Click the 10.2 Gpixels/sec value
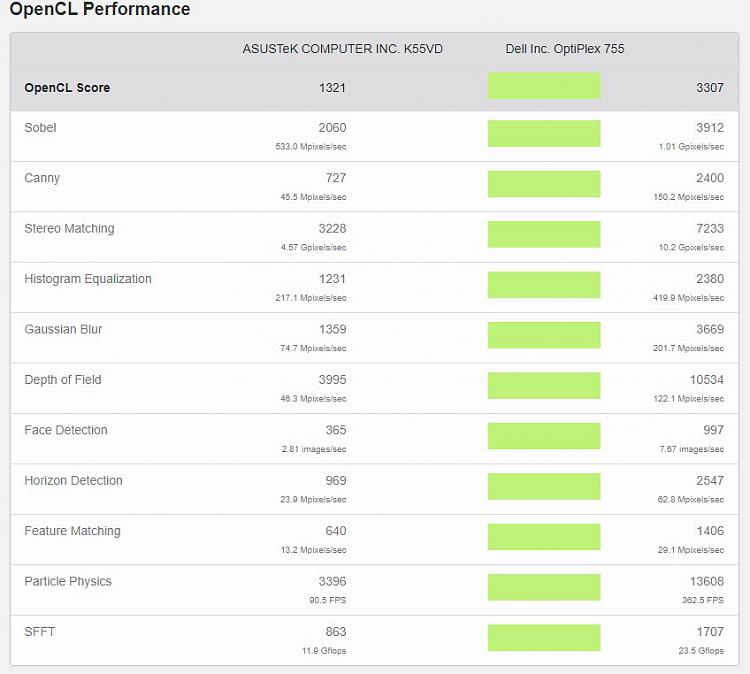Image resolution: width=750 pixels, height=674 pixels. pos(691,248)
